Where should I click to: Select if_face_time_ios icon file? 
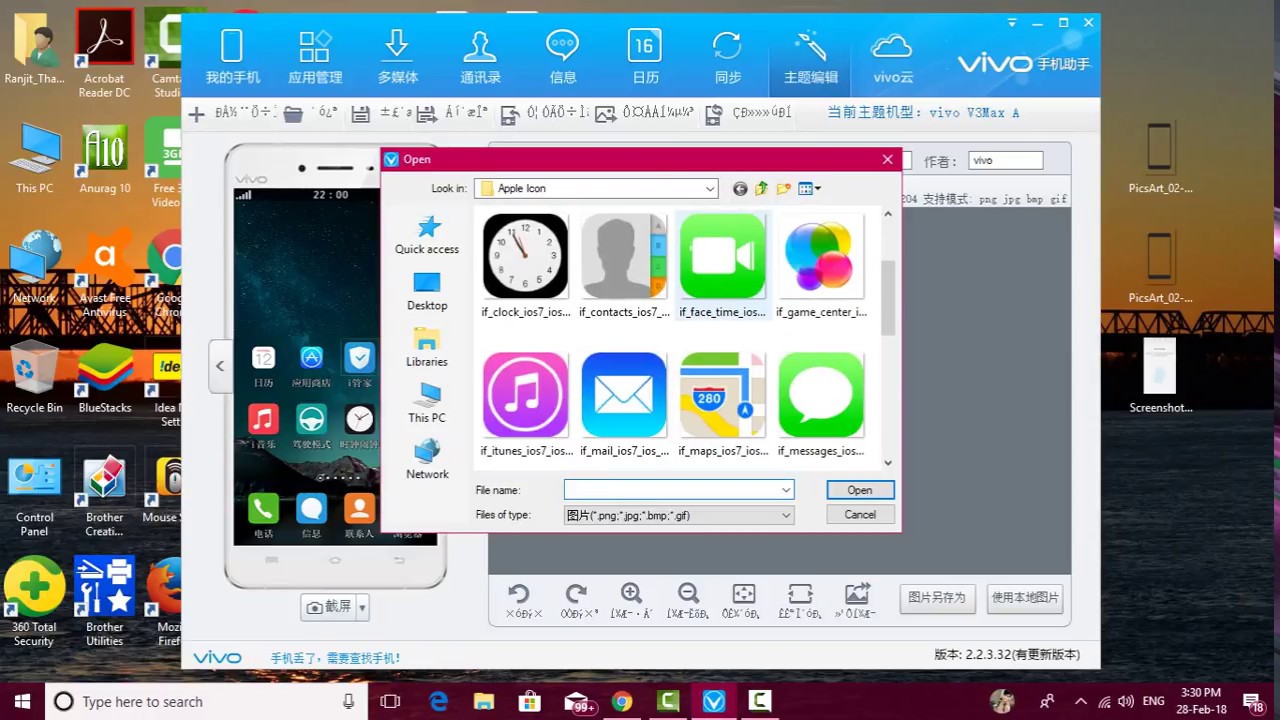[x=722, y=266]
